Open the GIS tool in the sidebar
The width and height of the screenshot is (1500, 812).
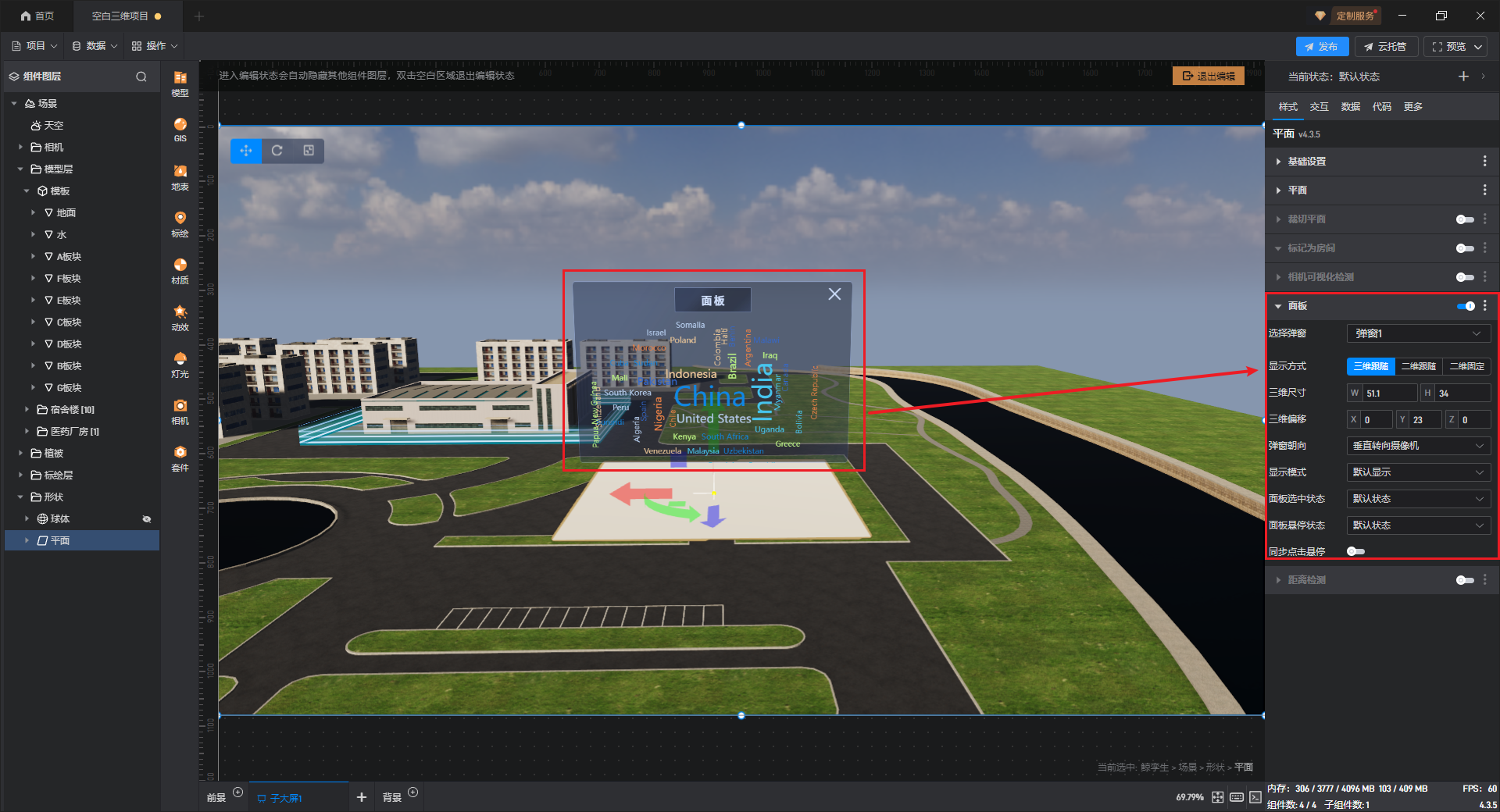pyautogui.click(x=180, y=130)
